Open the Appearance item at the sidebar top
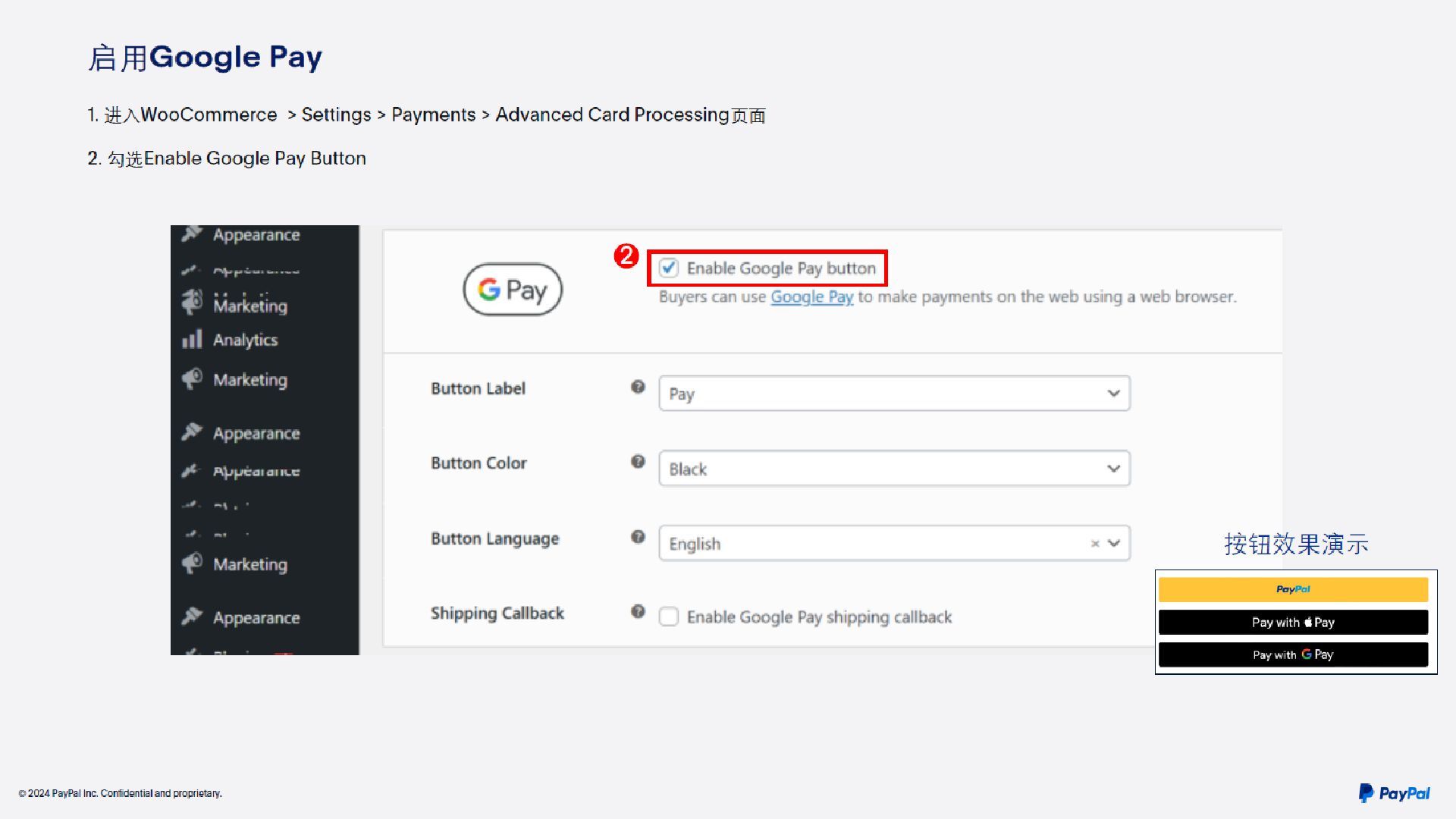 pos(256,235)
